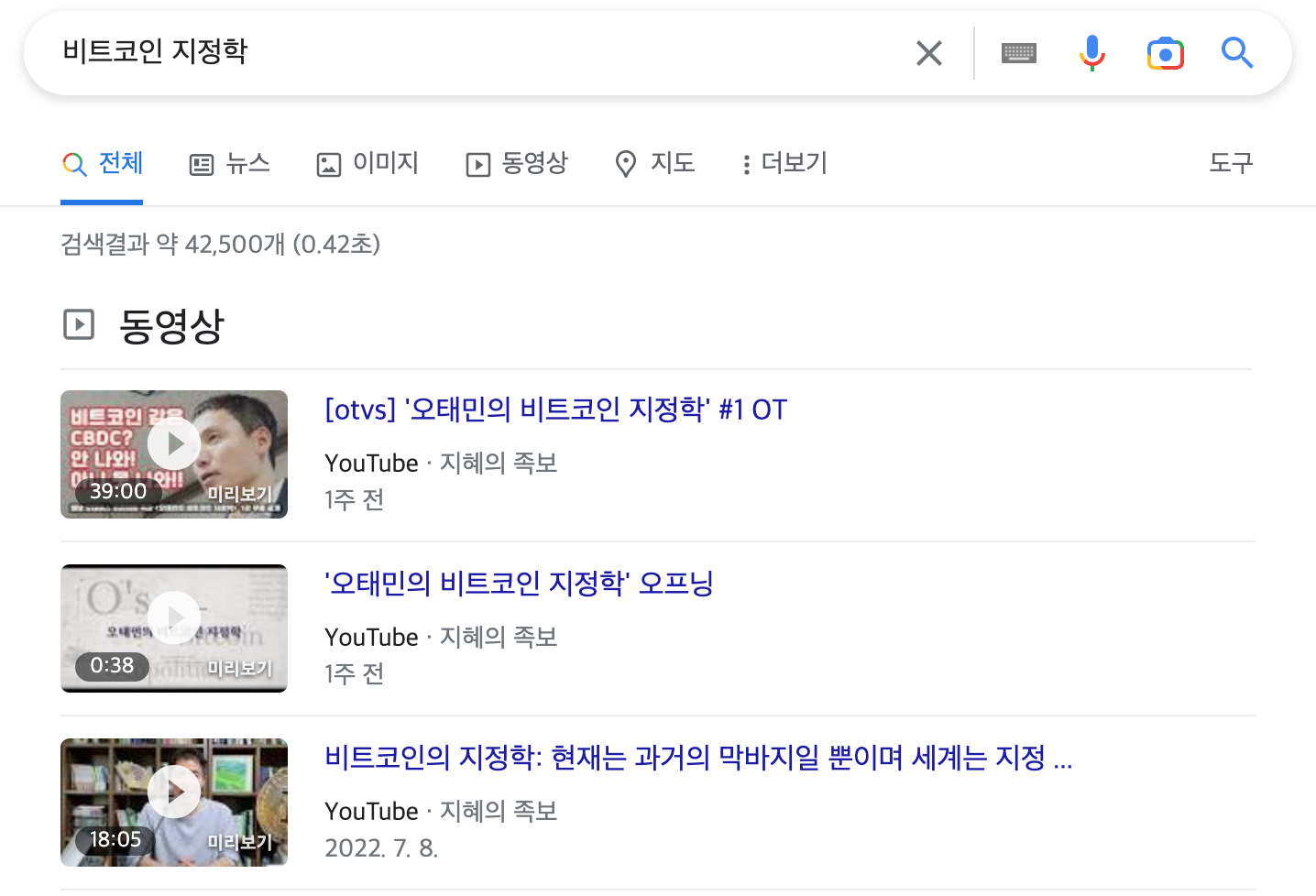
Task: Switch to the 동영상 tab
Action: pos(516,163)
